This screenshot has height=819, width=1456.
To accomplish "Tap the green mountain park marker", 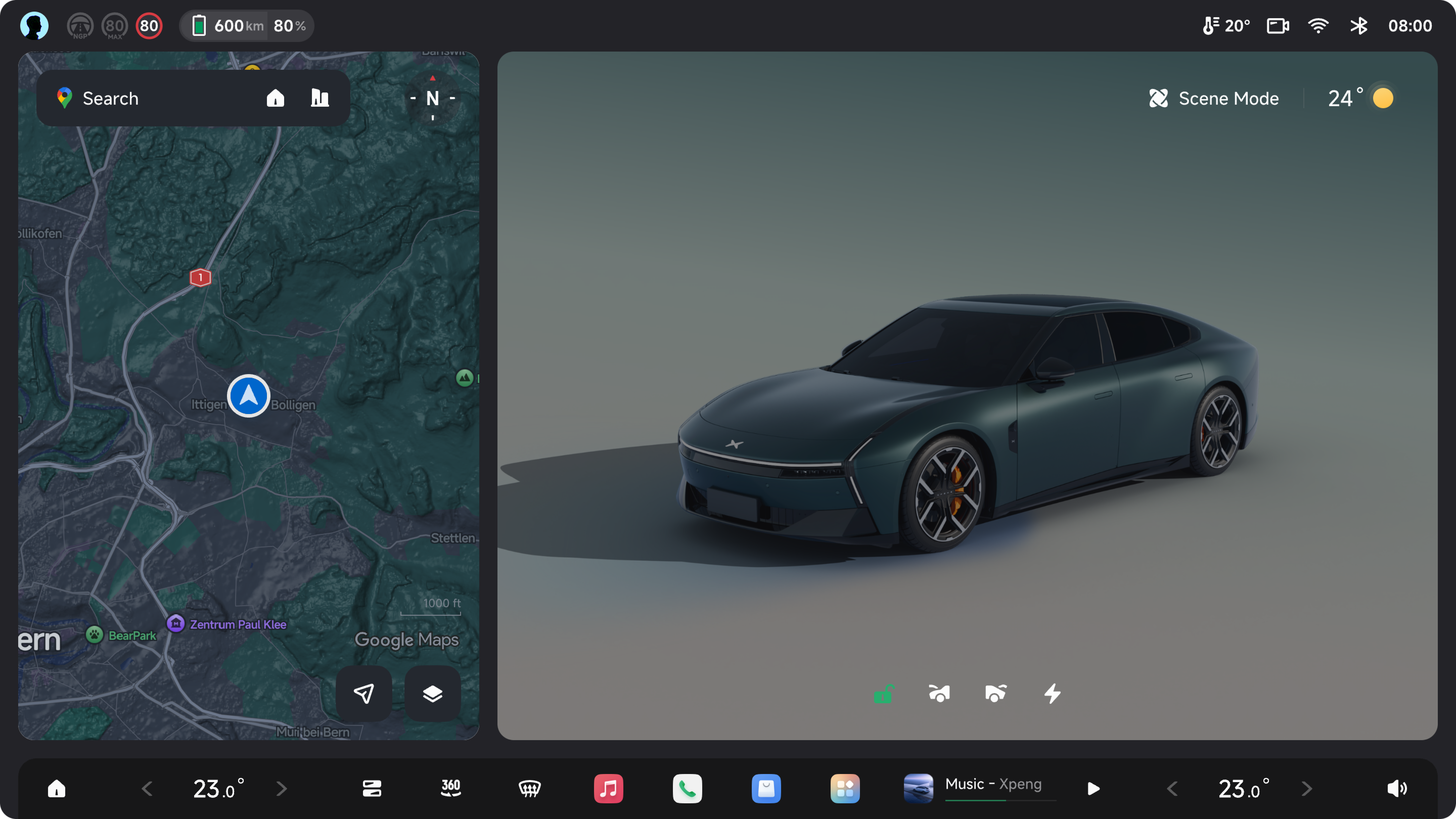I will pos(465,378).
